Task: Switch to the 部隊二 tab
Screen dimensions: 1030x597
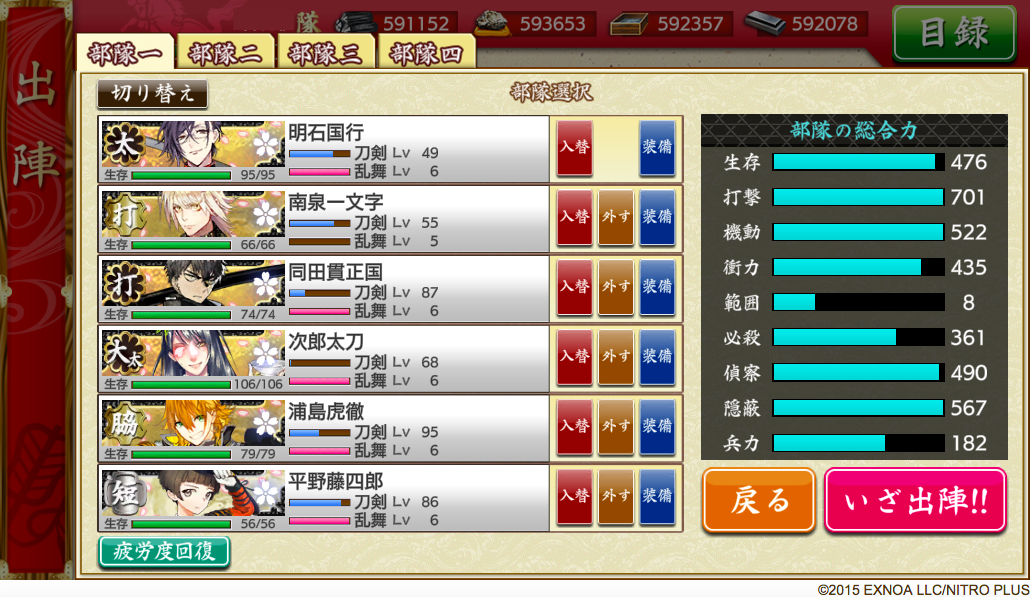Action: pyautogui.click(x=225, y=53)
